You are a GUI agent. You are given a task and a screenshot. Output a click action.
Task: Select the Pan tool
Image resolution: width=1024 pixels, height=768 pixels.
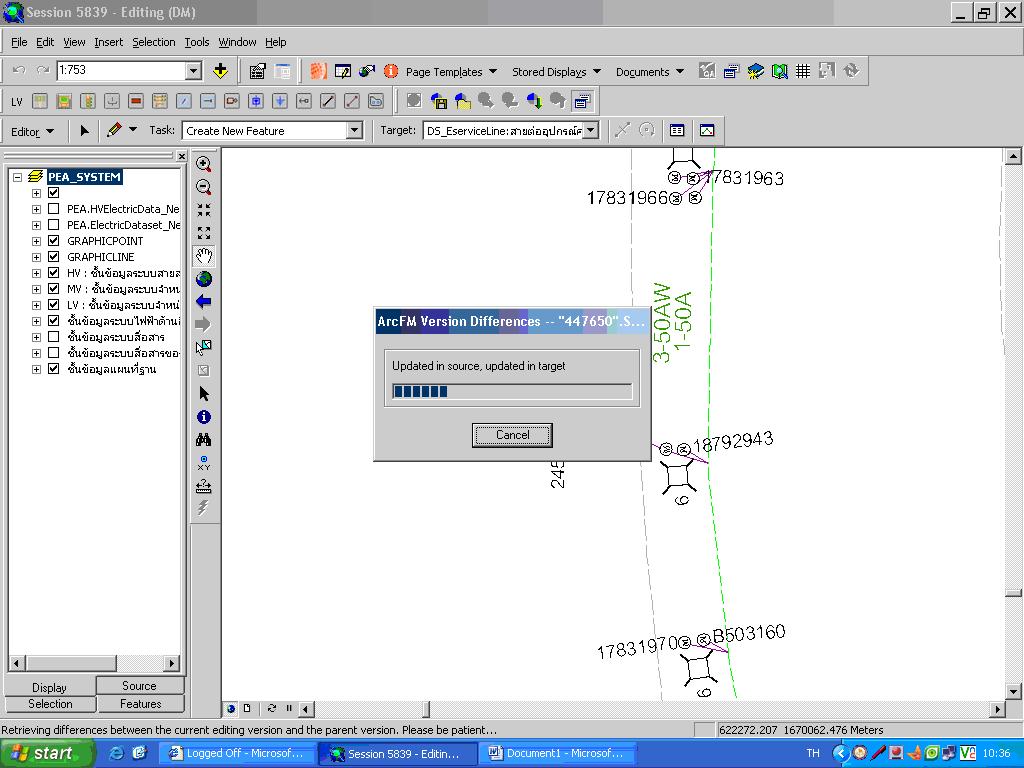tap(203, 255)
